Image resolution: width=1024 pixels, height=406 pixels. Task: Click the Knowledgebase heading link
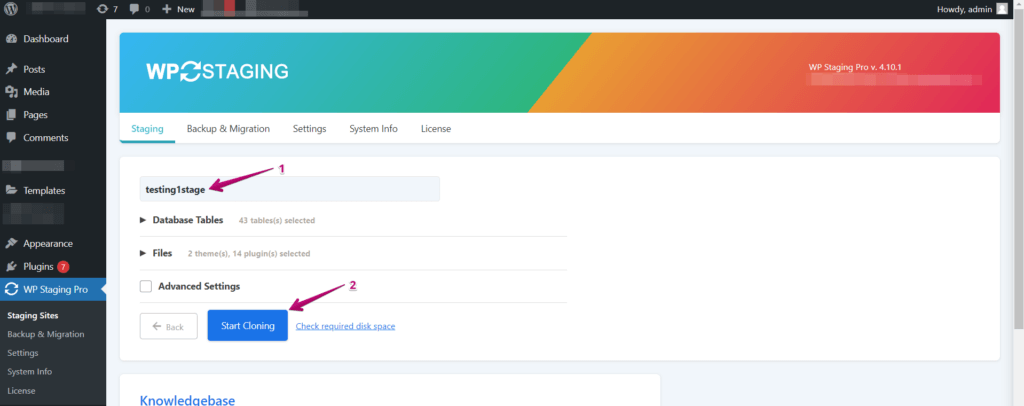tap(187, 400)
